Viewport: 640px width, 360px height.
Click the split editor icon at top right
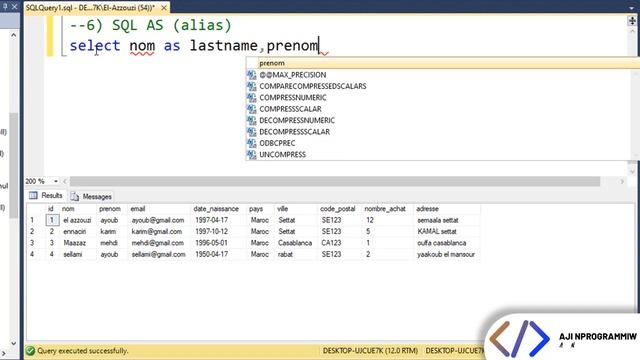coord(632,20)
